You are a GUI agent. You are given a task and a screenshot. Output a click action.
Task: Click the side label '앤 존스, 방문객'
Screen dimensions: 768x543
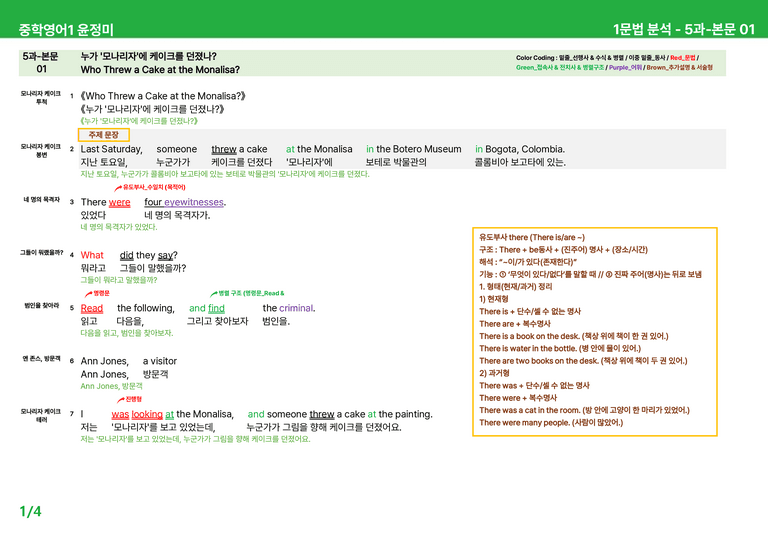42,359
